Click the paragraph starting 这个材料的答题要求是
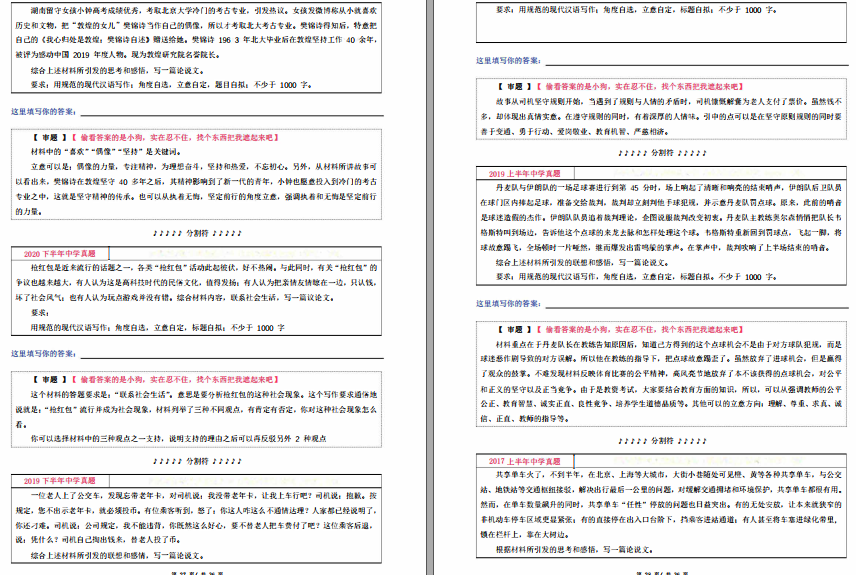The width and height of the screenshot is (856, 575). coord(196,409)
